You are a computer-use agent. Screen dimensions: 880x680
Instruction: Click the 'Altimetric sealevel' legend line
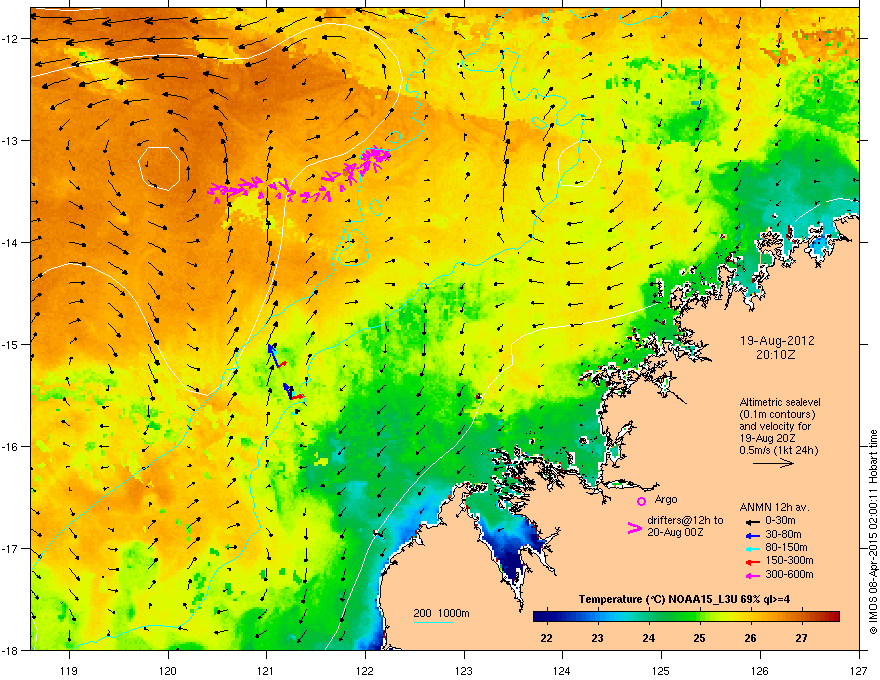coord(780,402)
